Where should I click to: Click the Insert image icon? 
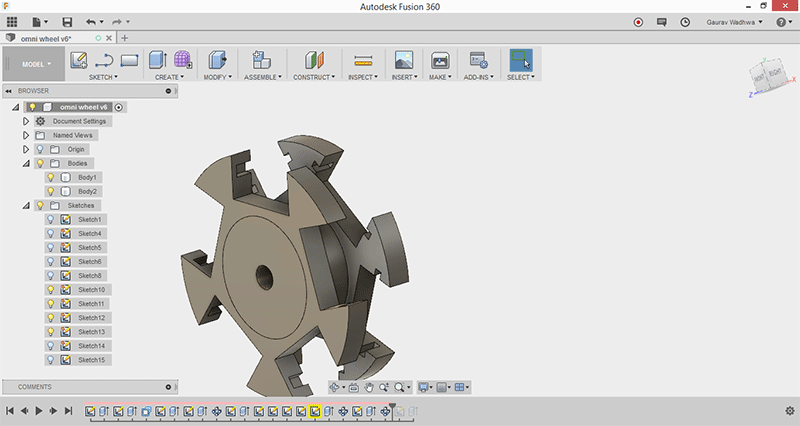point(404,60)
